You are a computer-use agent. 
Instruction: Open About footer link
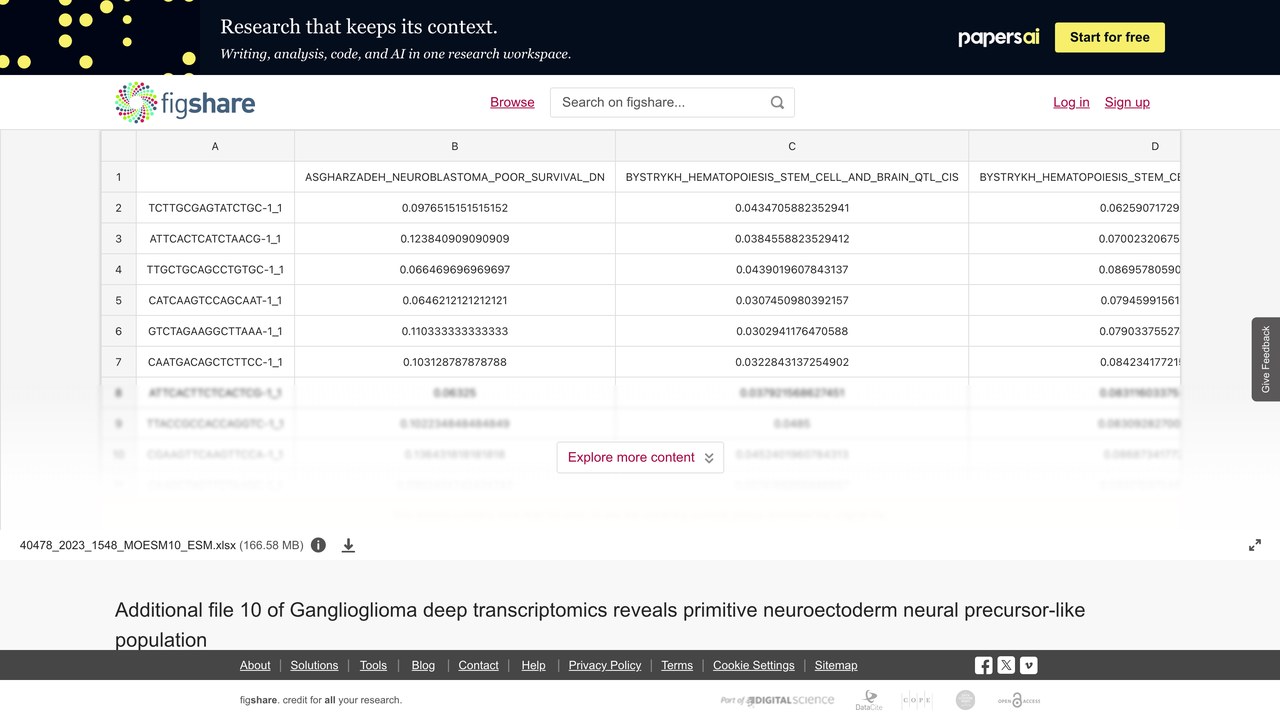click(x=255, y=665)
